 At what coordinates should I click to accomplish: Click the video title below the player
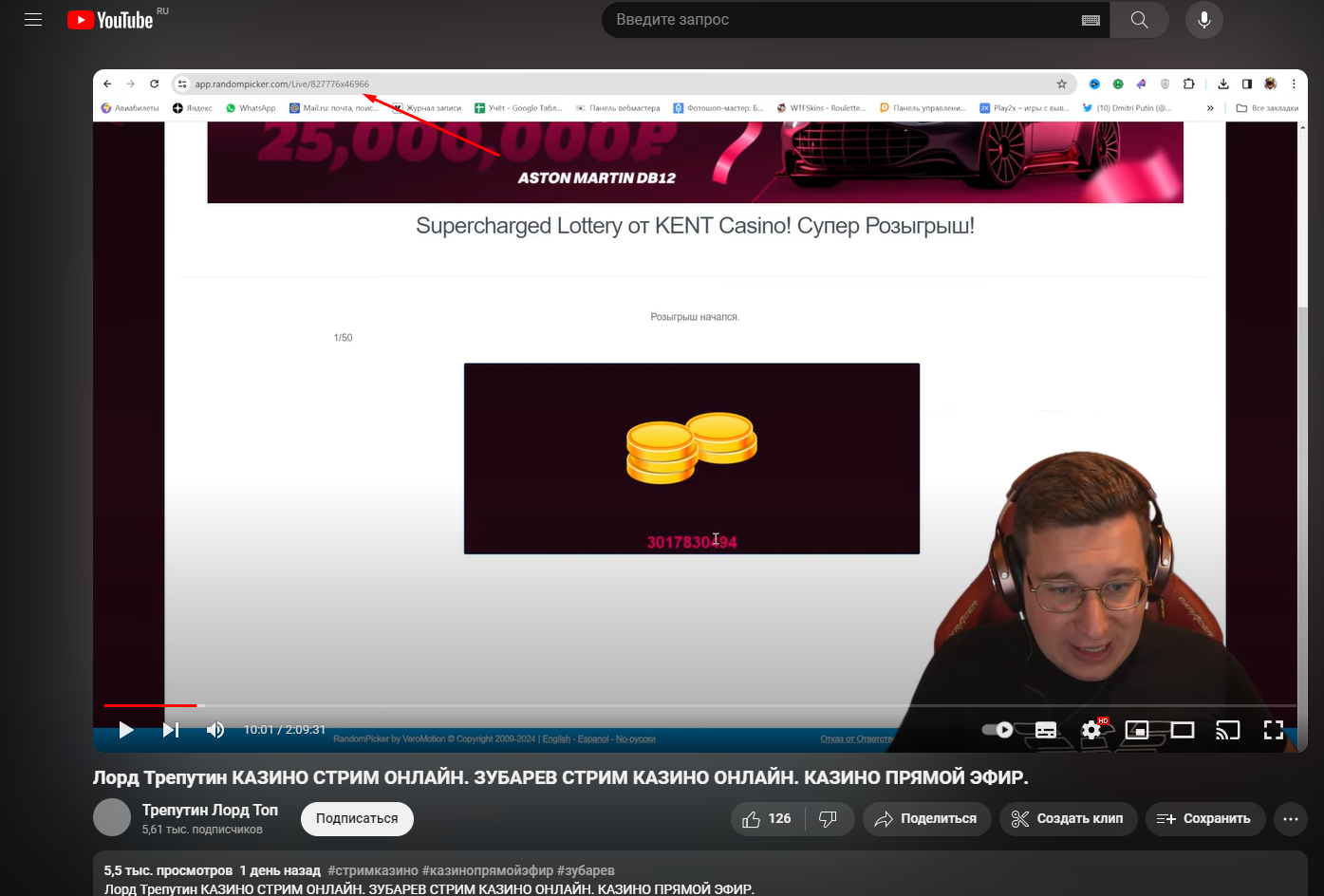pyautogui.click(x=560, y=777)
